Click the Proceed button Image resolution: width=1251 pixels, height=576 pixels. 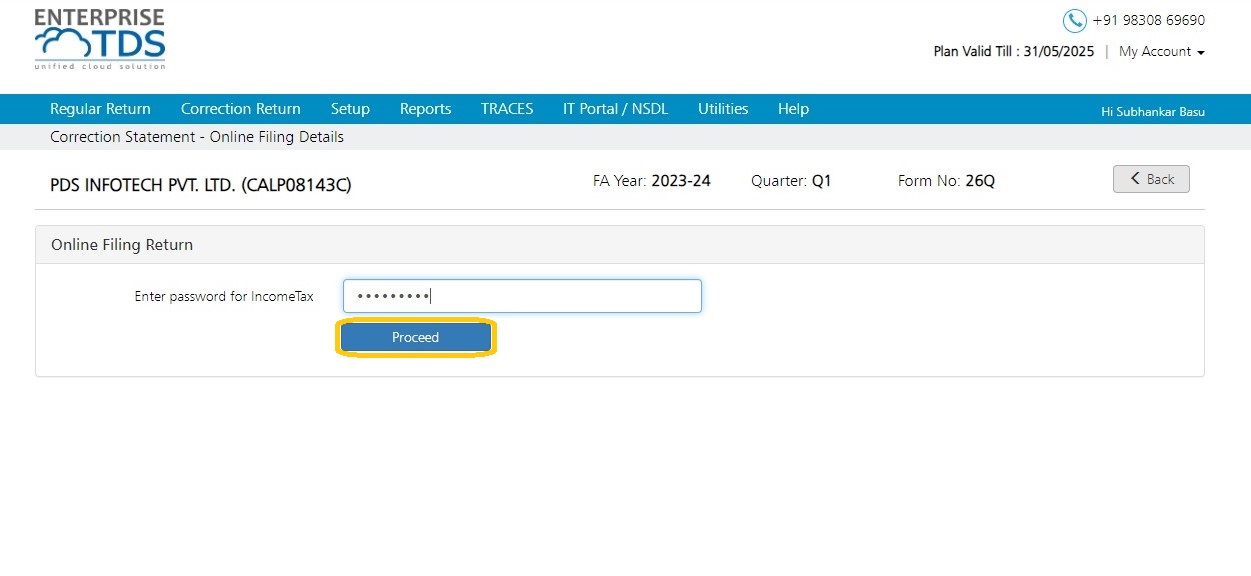pyautogui.click(x=416, y=338)
